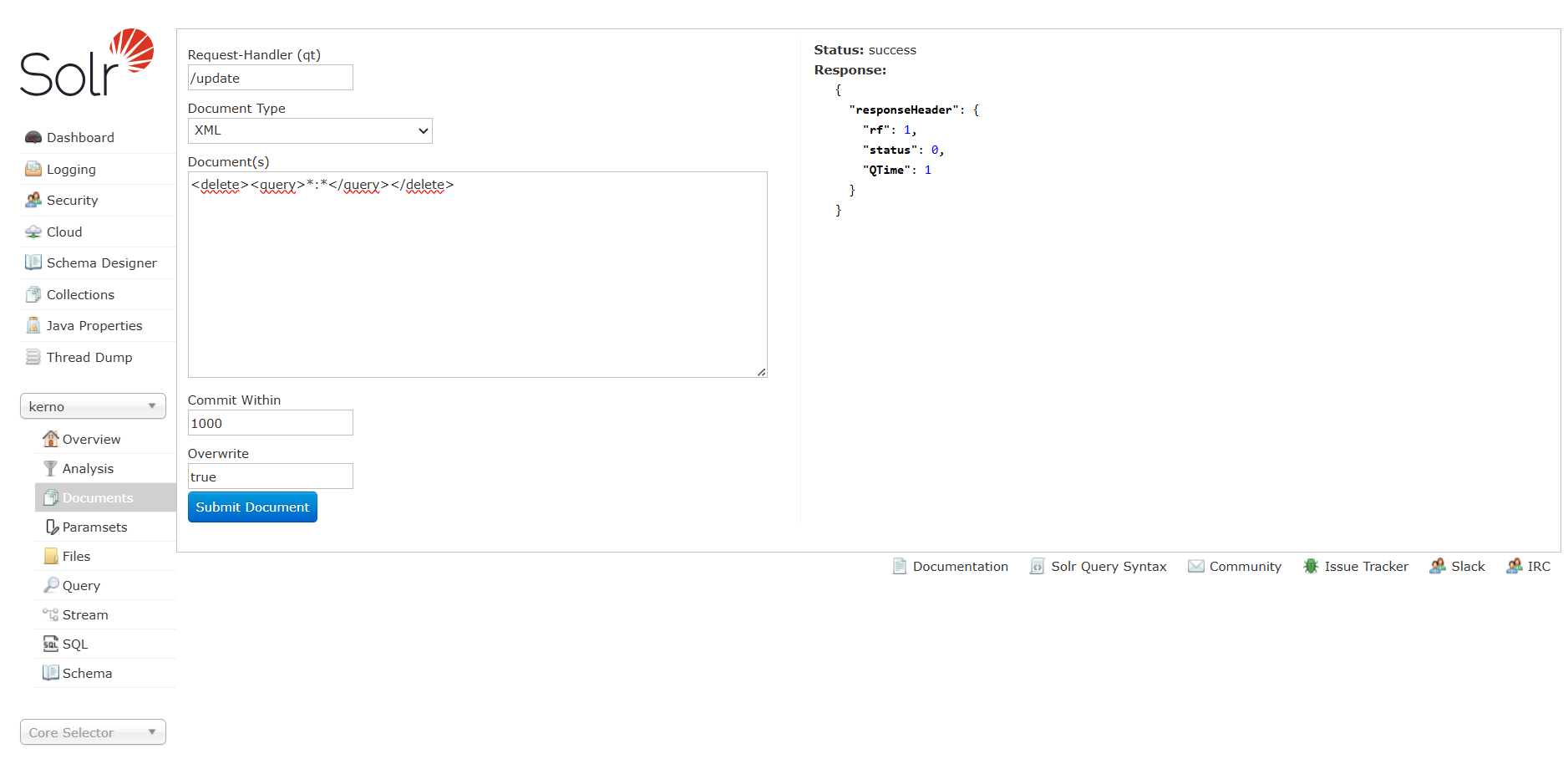Click the IRC icon in footer
The height and width of the screenshot is (759, 1568).
[x=1515, y=566]
